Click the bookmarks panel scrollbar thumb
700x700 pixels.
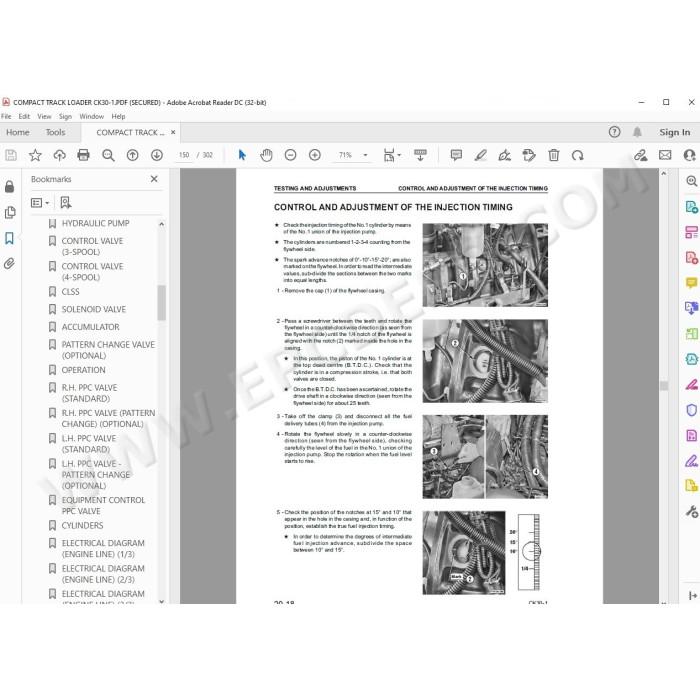coord(161,303)
